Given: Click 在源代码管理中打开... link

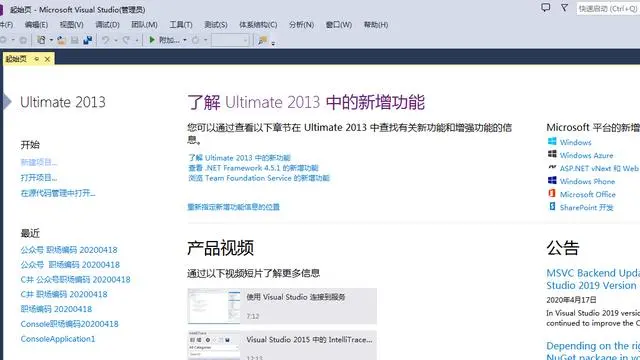Looking at the screenshot, I should pos(58,193).
